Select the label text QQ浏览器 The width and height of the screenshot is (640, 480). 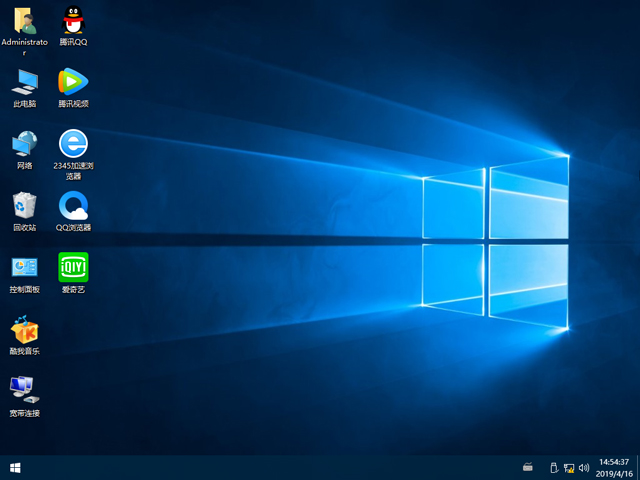pos(73,227)
